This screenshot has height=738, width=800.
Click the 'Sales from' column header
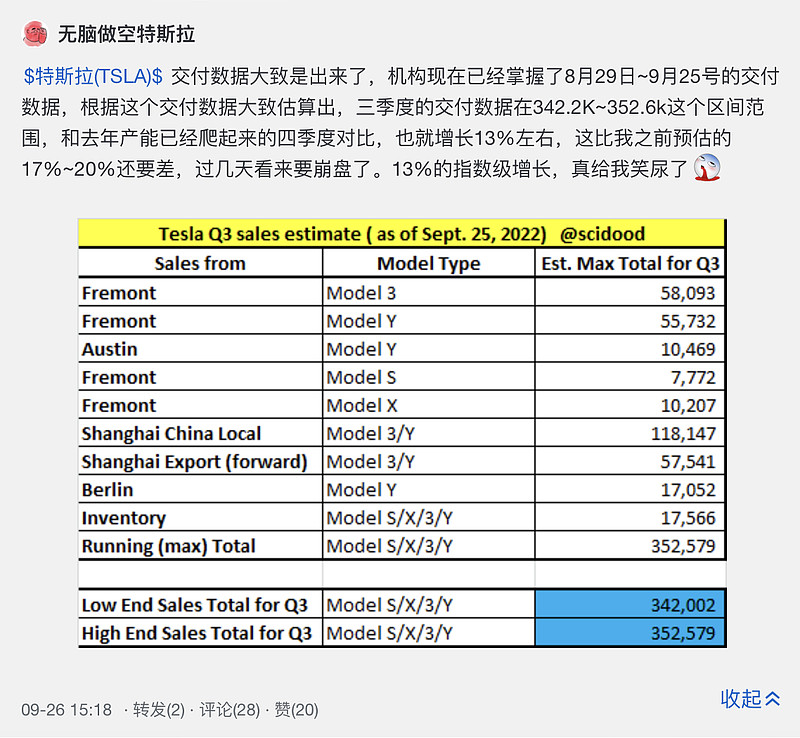pos(200,263)
